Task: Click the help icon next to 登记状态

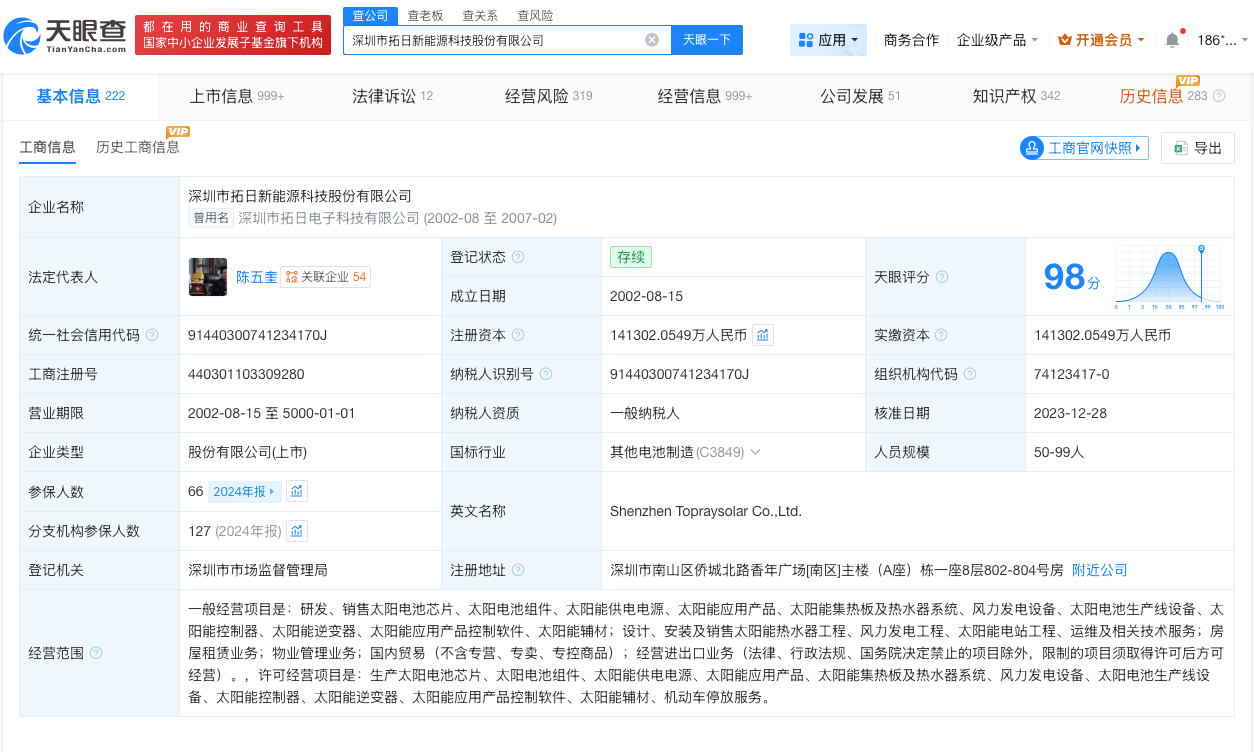Action: (518, 257)
